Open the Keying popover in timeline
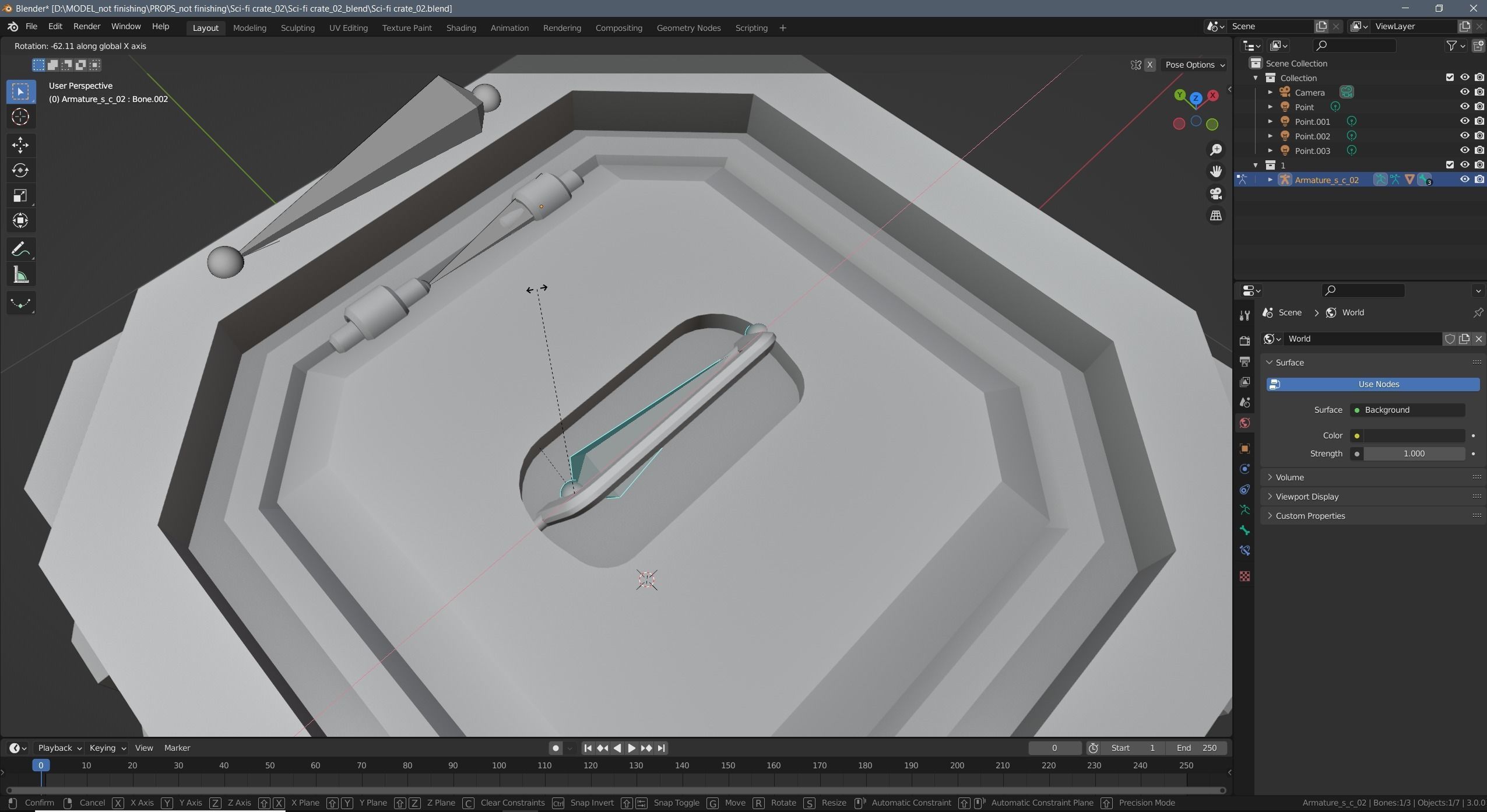Screen dimensions: 1487x812 (x=107, y=748)
